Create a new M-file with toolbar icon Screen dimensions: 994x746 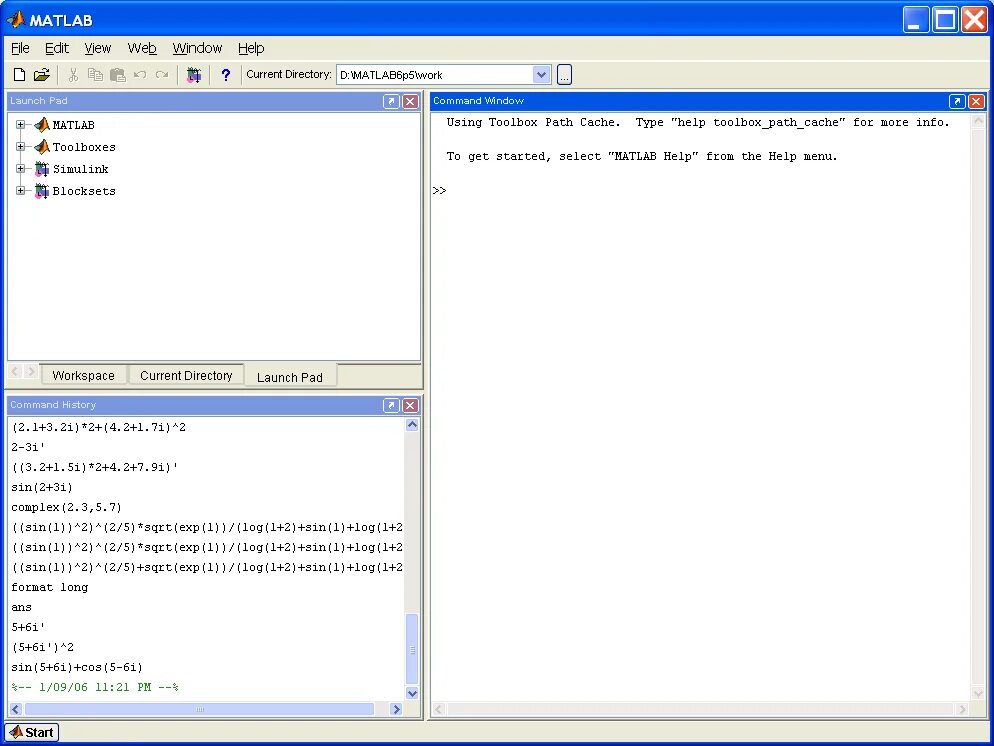tap(19, 75)
